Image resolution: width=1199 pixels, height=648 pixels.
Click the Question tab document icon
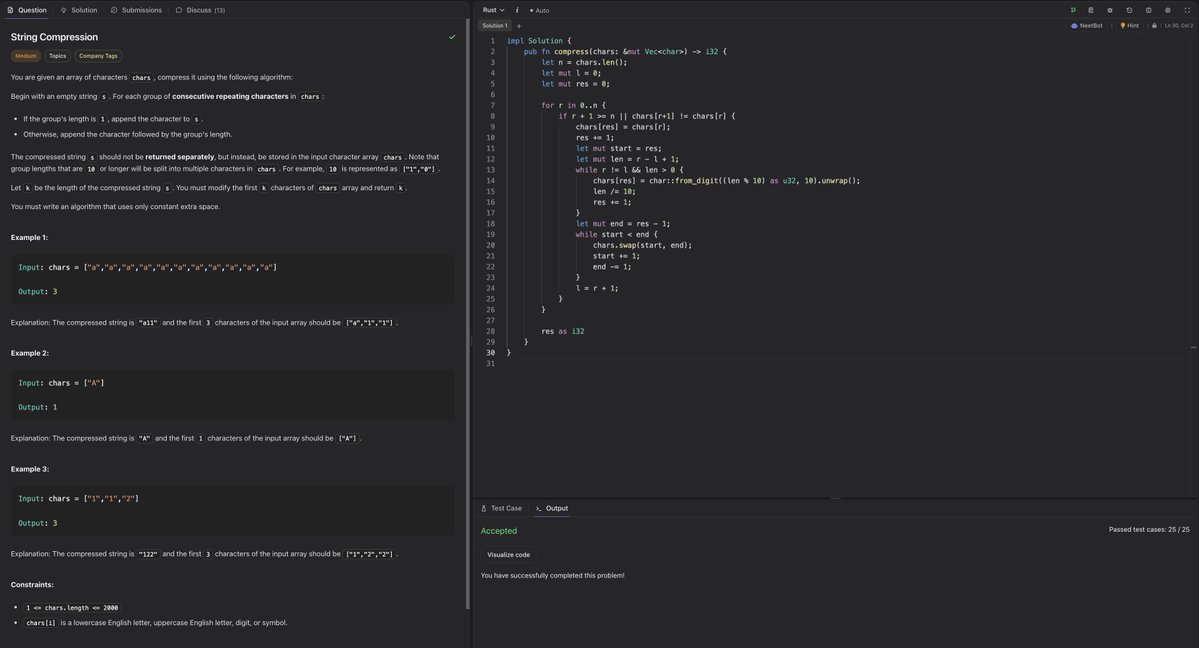pos(11,10)
